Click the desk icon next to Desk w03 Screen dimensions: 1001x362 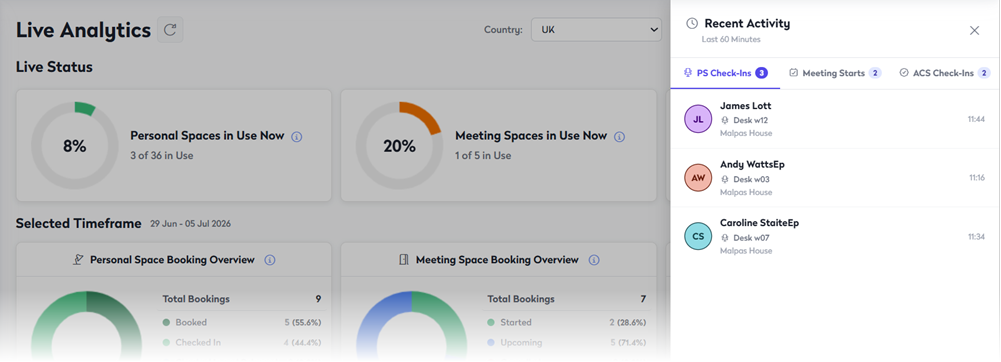point(725,179)
